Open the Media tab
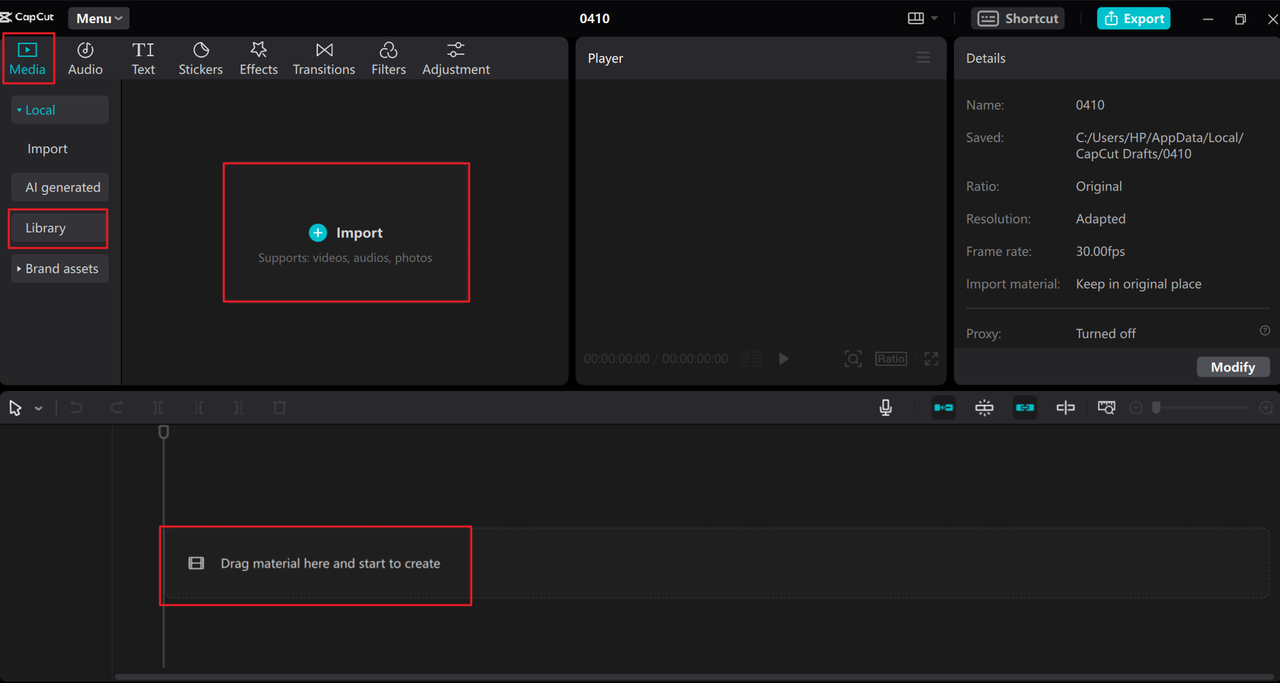 tap(28, 59)
